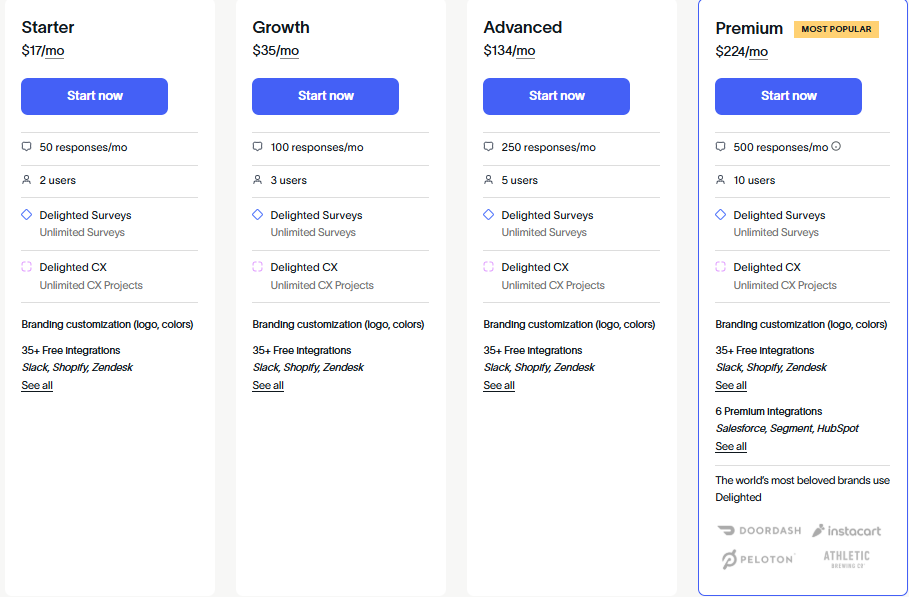The image size is (909, 597).
Task: Click the Delighted CX icon in the Growth column
Action: pos(257,266)
